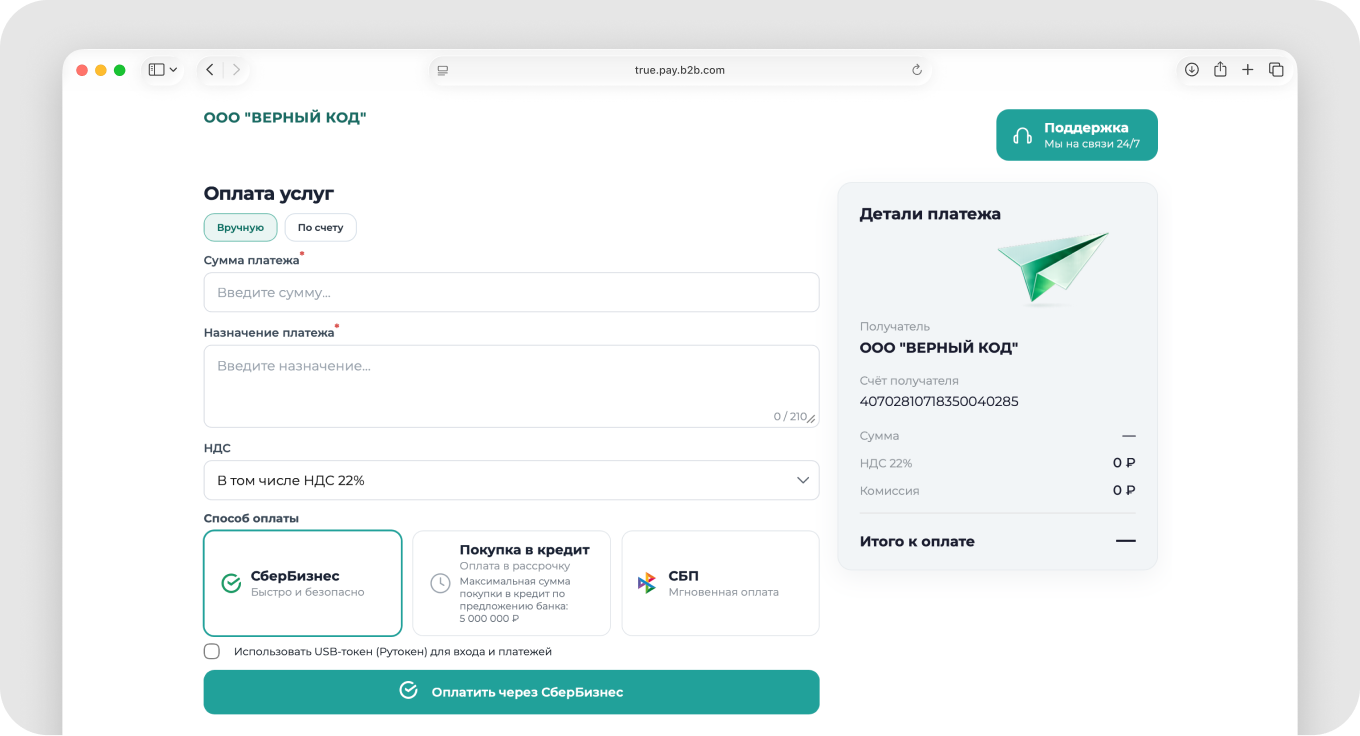Toggle the Safari sidebar icon
Viewport: 1360px width, 736px height.
pyautogui.click(x=156, y=70)
